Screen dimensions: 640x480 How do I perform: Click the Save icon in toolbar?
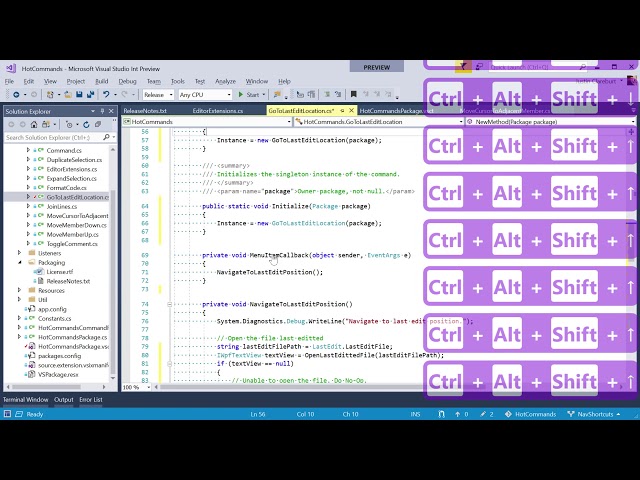point(79,95)
